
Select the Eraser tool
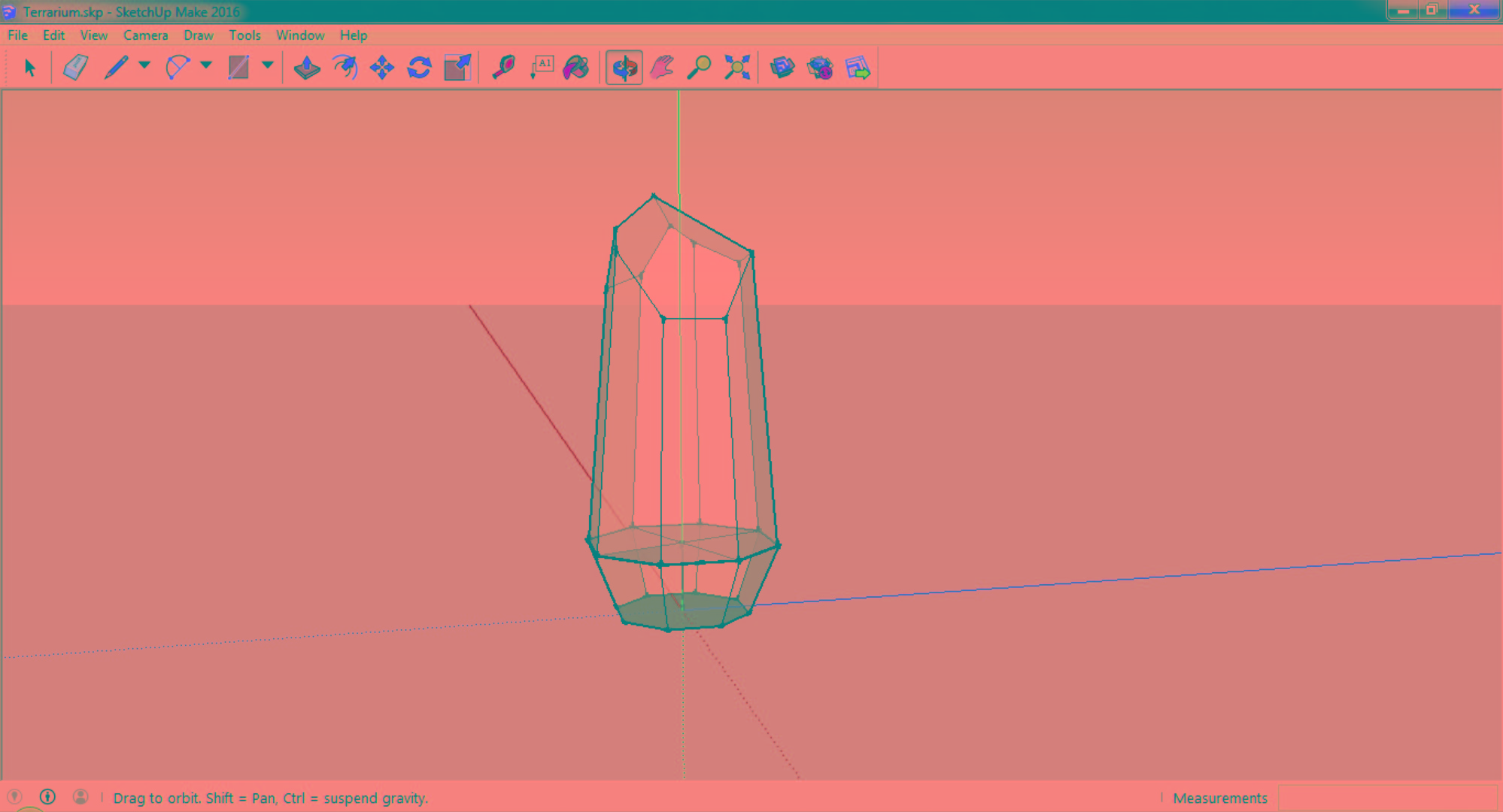pyautogui.click(x=76, y=68)
